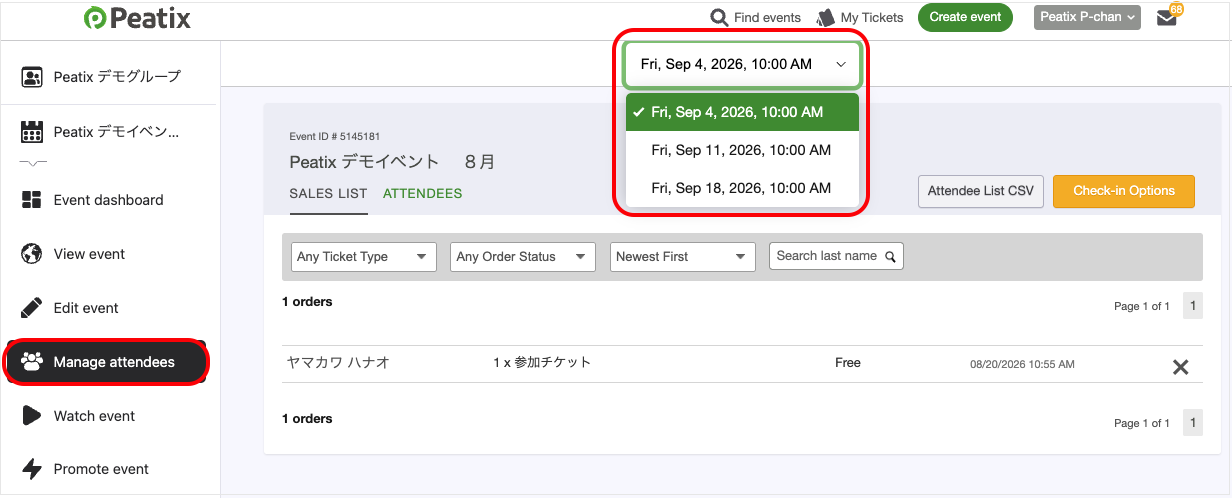Image resolution: width=1232 pixels, height=498 pixels.
Task: Click the Edit event pencil icon
Action: 32,308
